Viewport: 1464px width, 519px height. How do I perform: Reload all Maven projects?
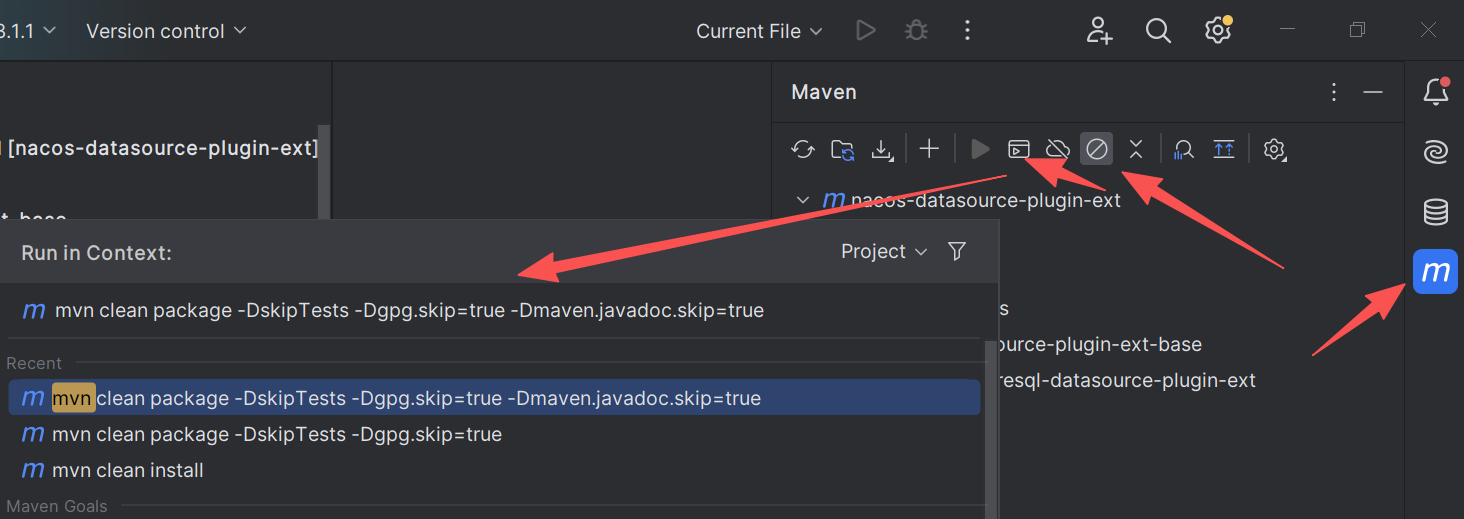pos(803,150)
